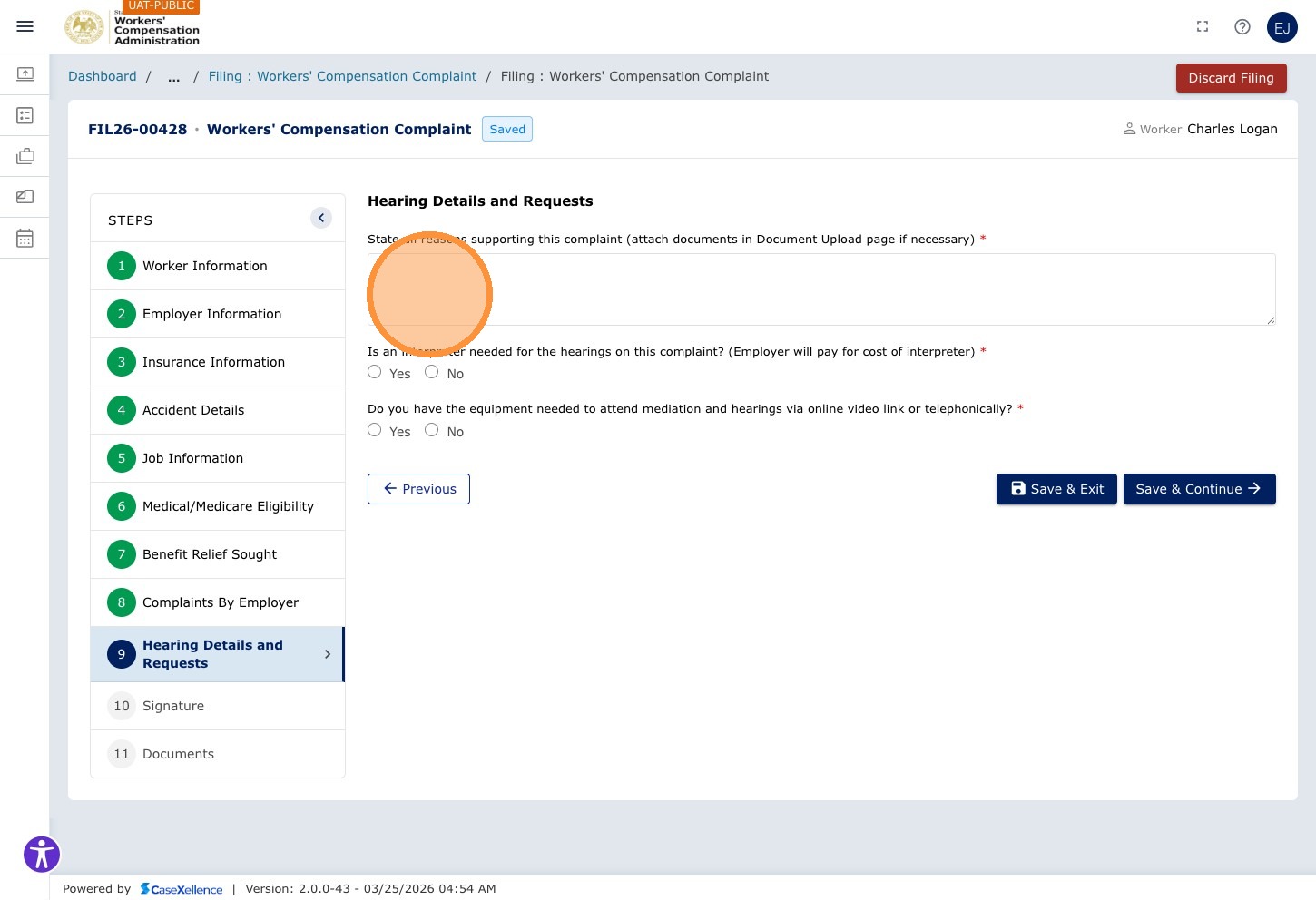
Task: Go to Dashboard breadcrumb link
Action: pyautogui.click(x=103, y=76)
